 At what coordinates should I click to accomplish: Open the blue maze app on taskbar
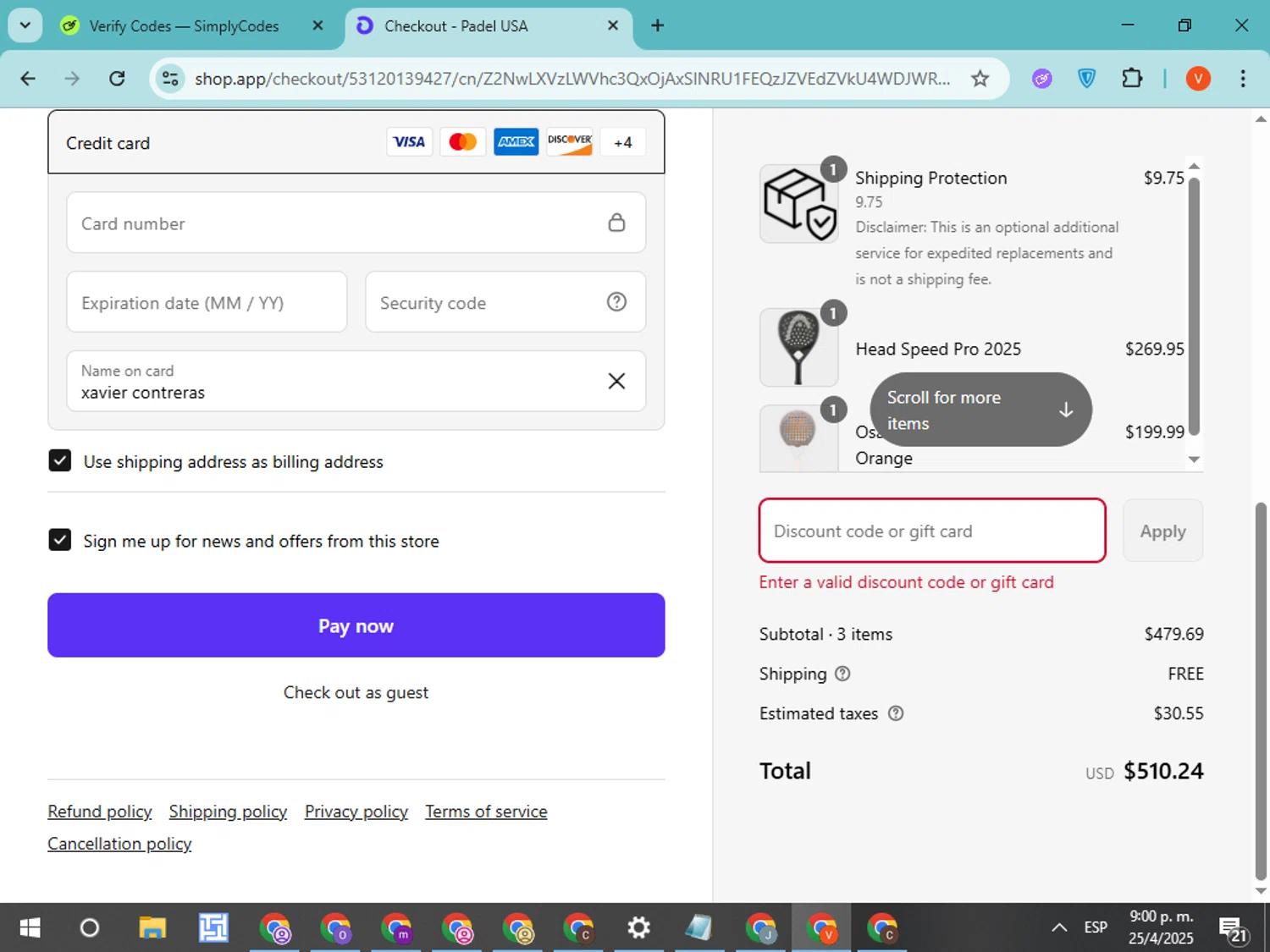[x=213, y=928]
